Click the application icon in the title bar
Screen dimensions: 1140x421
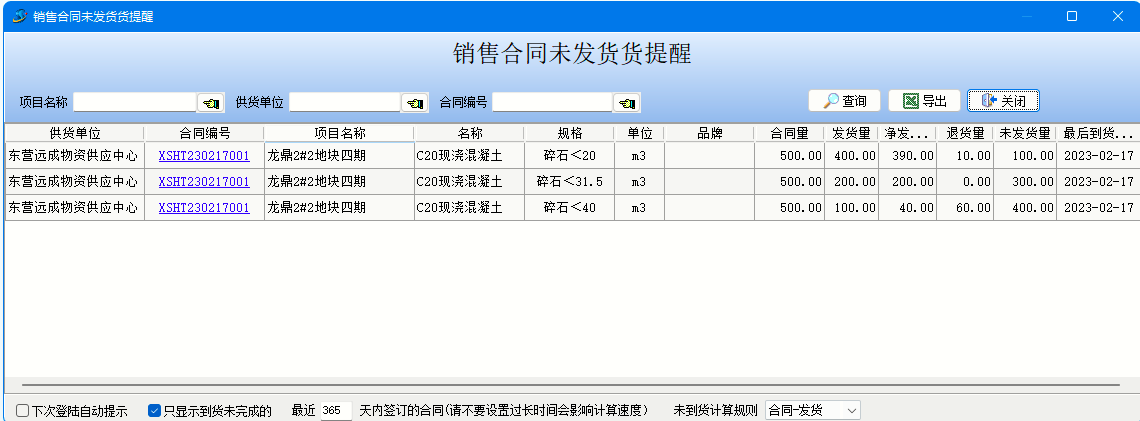click(x=18, y=16)
